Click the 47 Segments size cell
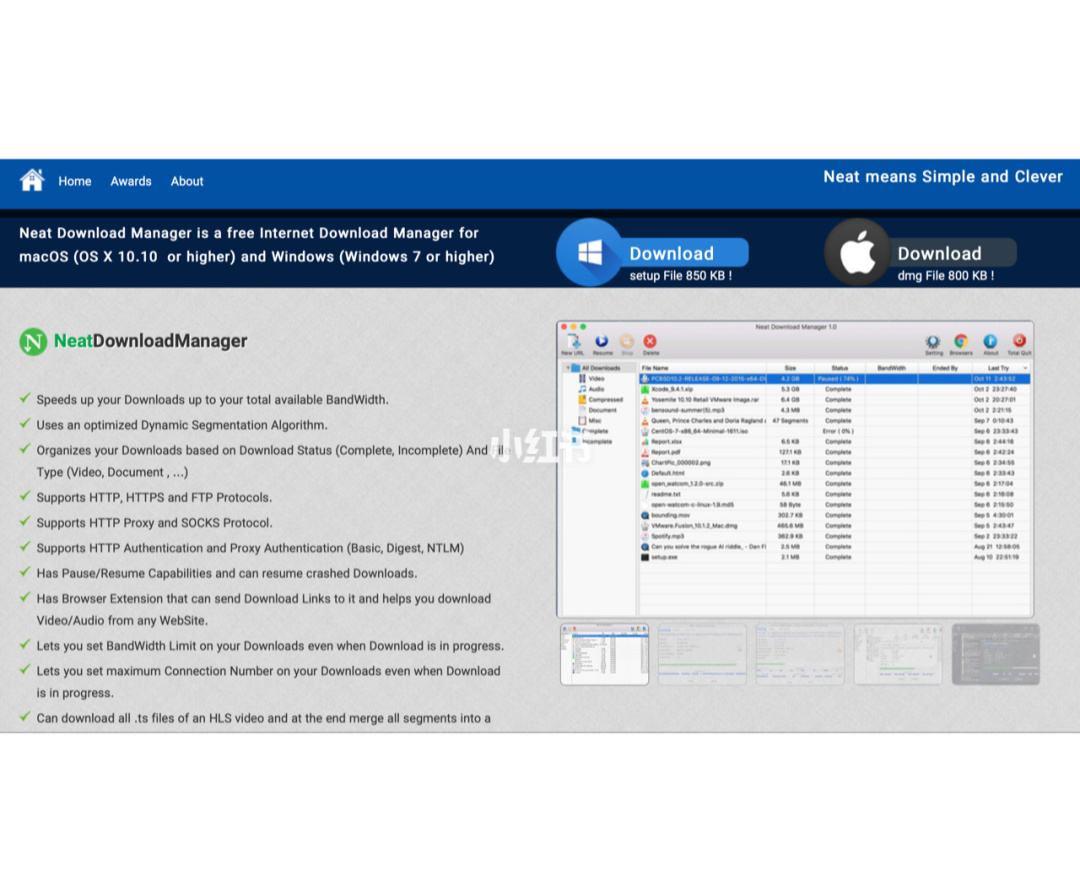This screenshot has height=892, width=1080. point(790,421)
